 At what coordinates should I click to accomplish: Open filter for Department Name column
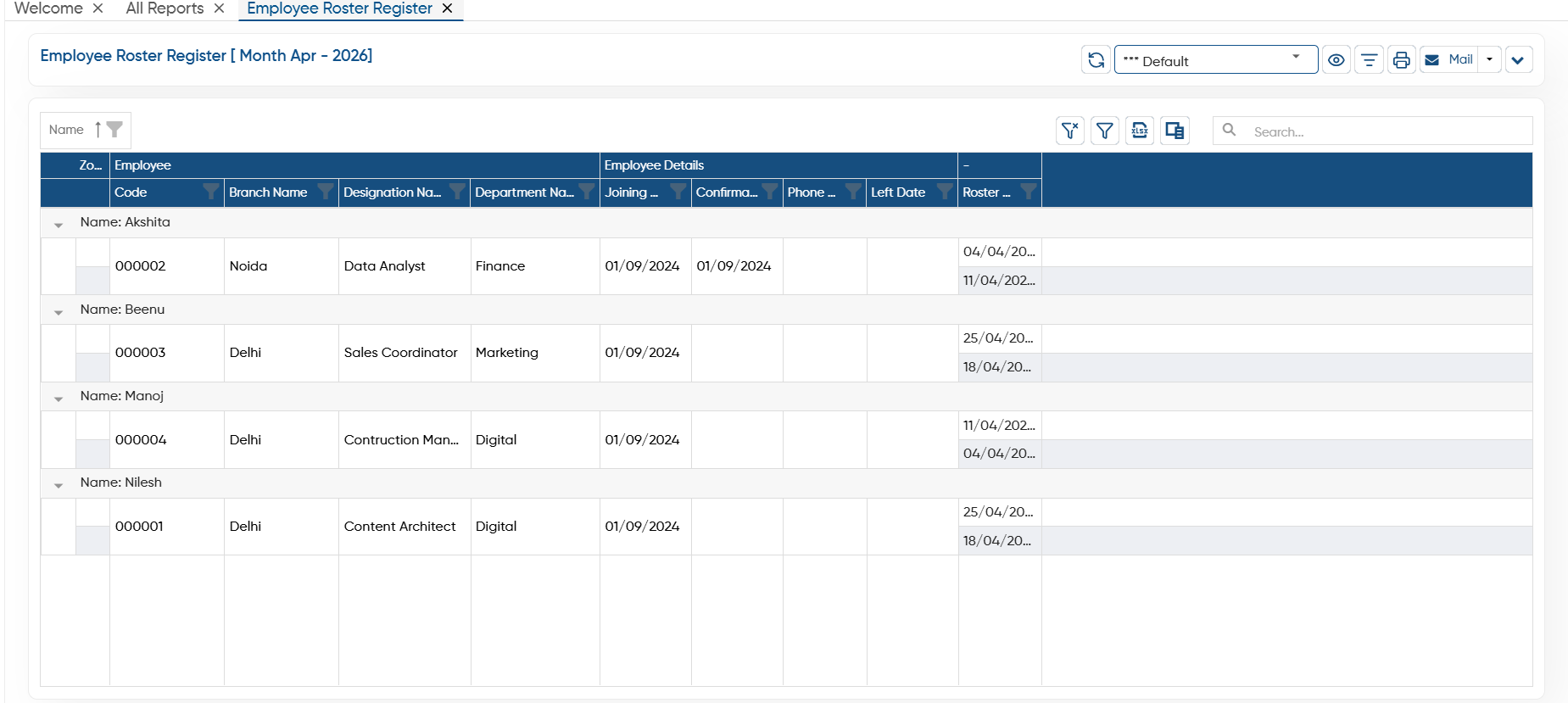pyautogui.click(x=586, y=192)
